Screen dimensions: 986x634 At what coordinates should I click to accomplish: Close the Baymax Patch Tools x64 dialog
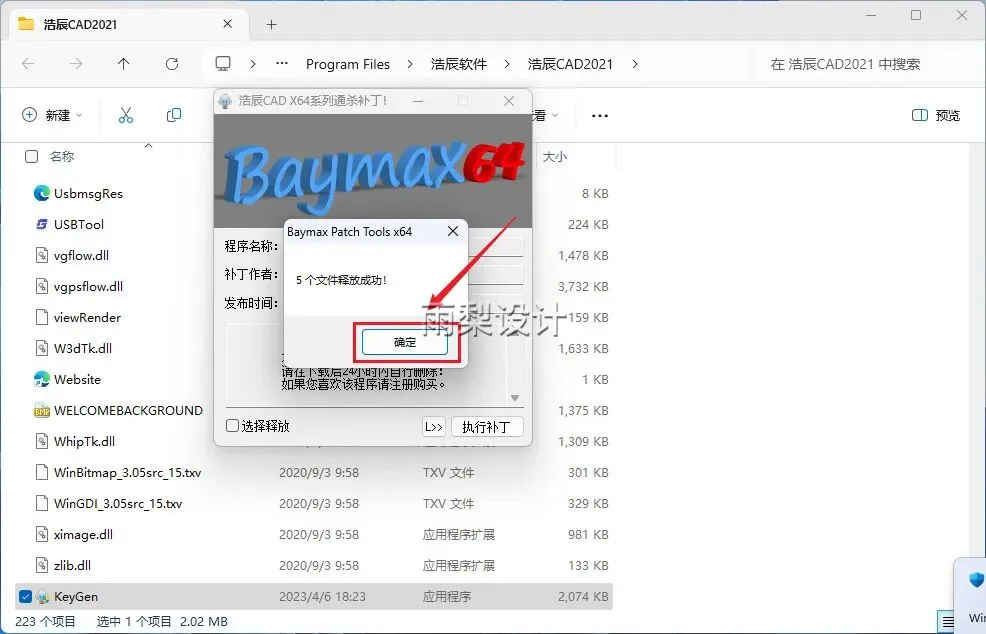(453, 231)
